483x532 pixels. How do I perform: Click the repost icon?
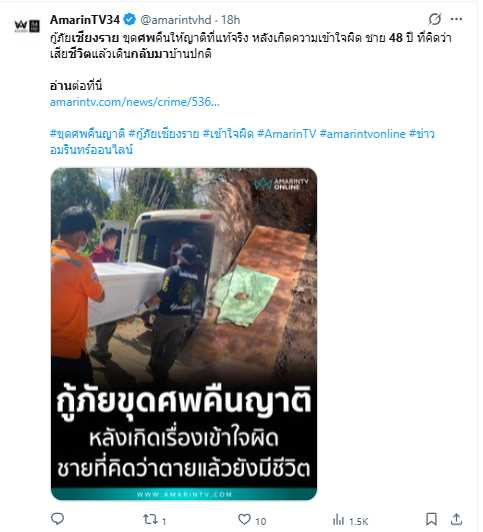point(150,519)
